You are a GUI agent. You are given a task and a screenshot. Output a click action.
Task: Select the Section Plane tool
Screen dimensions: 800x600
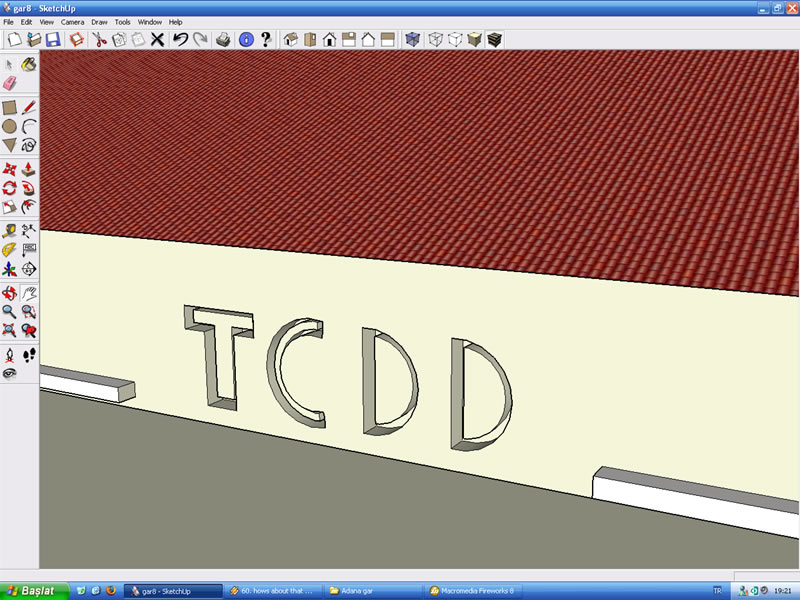[x=29, y=269]
